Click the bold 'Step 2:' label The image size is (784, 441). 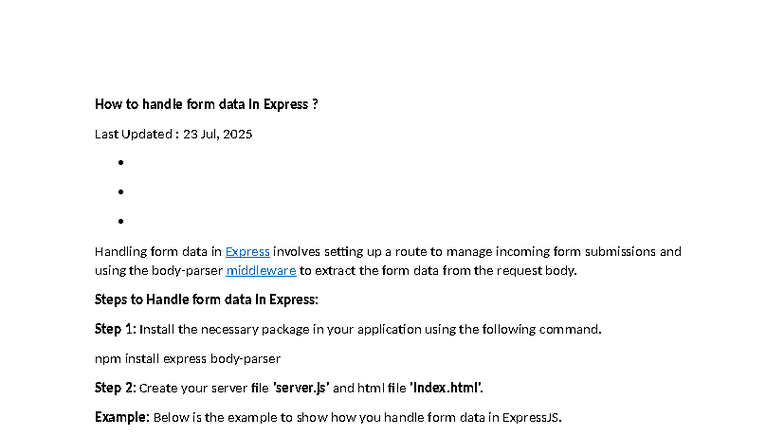click(116, 388)
